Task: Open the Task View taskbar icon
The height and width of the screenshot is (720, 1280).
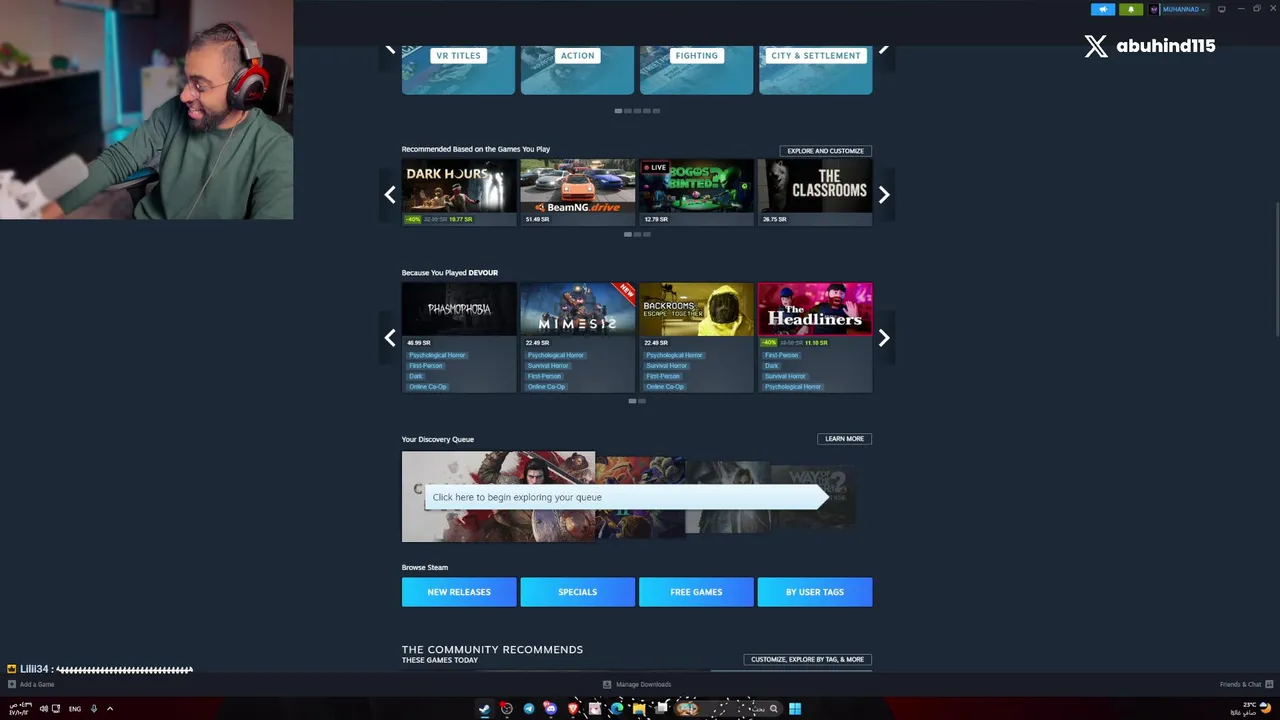Action: point(662,708)
